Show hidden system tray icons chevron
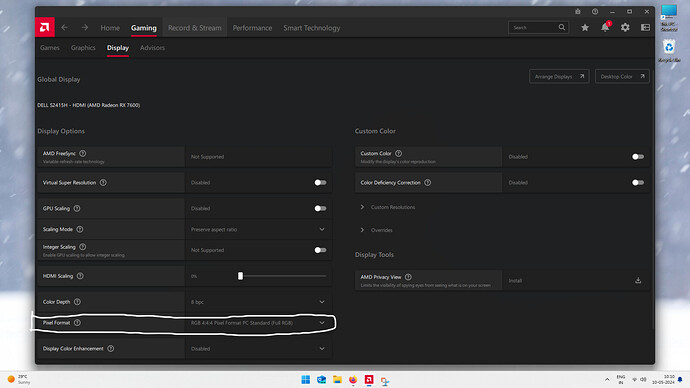The width and height of the screenshot is (690, 388). click(607, 379)
